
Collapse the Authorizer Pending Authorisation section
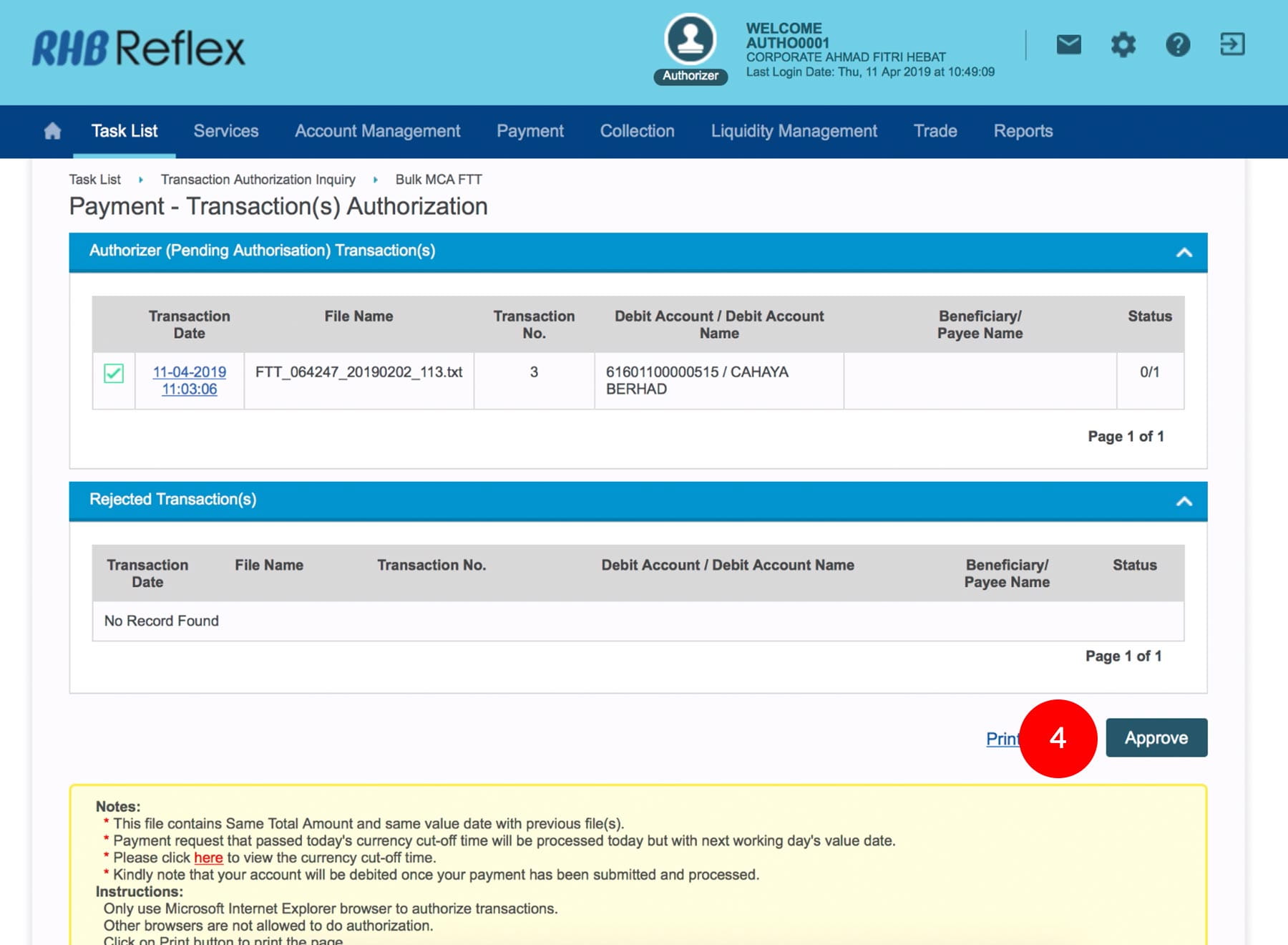click(x=1184, y=252)
